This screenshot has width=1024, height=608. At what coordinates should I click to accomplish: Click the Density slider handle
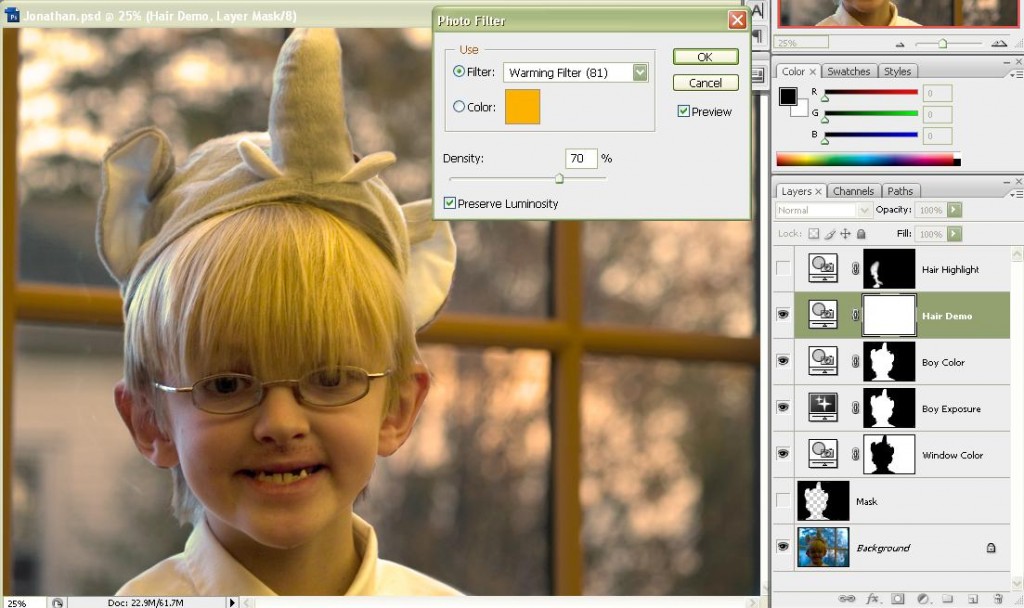click(559, 178)
